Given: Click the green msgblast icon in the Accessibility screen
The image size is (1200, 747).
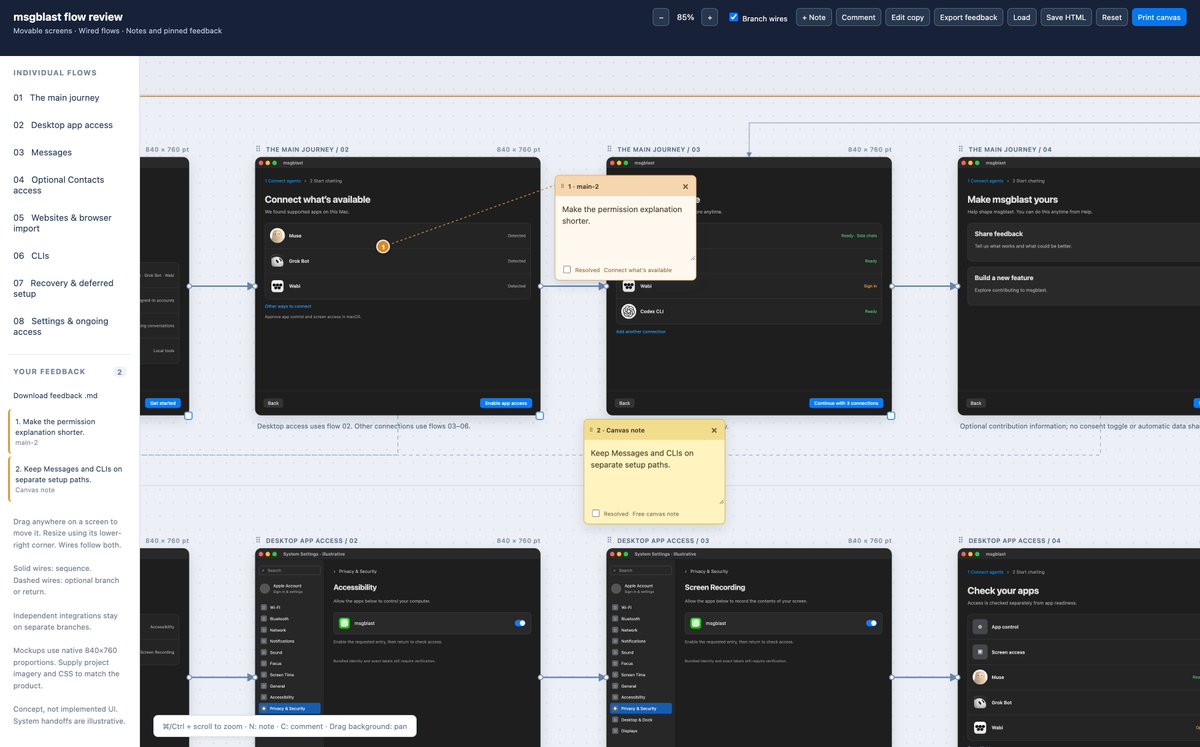Looking at the screenshot, I should [x=345, y=623].
